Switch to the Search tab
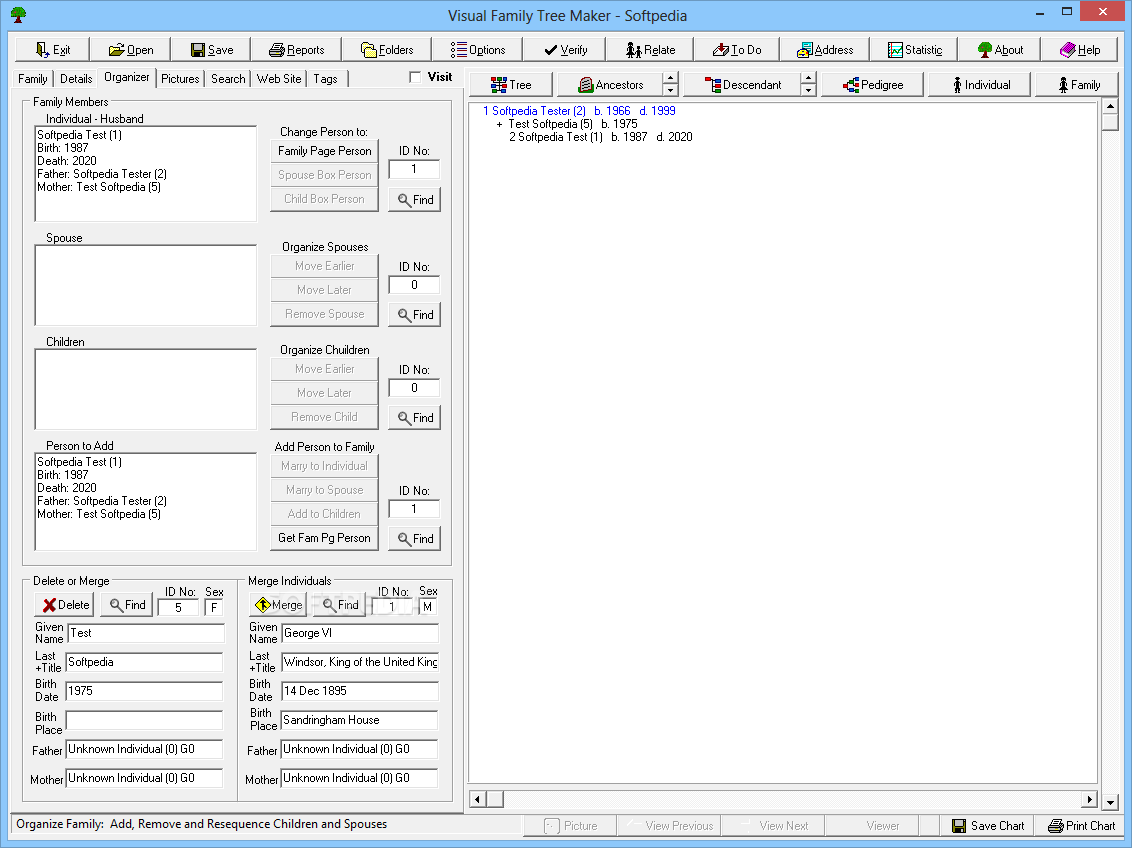Image resolution: width=1132 pixels, height=848 pixels. pyautogui.click(x=228, y=79)
